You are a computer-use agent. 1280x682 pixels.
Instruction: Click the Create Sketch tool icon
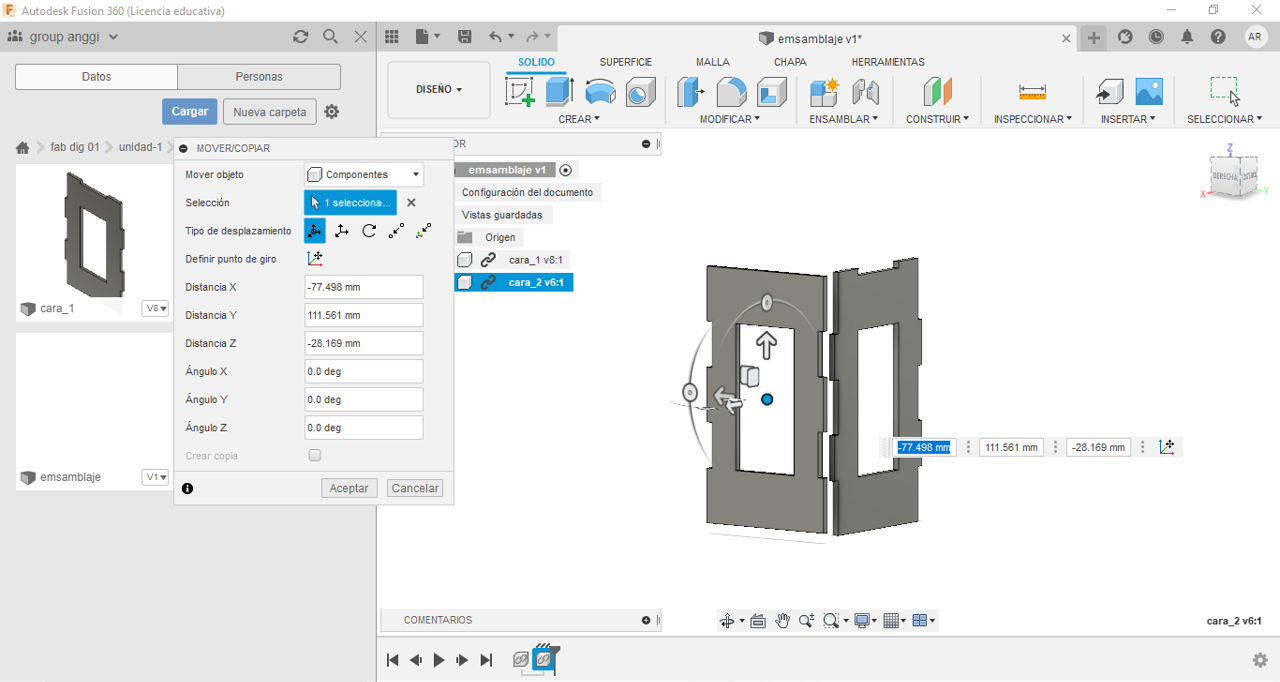point(520,92)
